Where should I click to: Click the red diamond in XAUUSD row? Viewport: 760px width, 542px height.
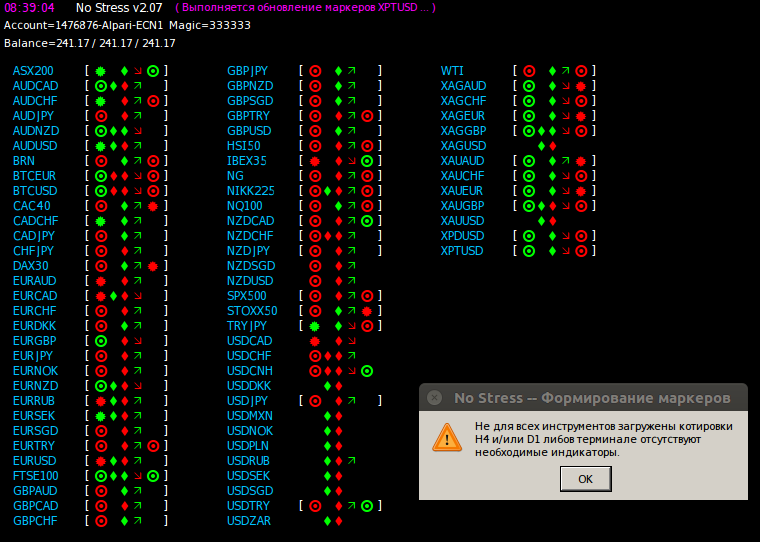pos(553,221)
